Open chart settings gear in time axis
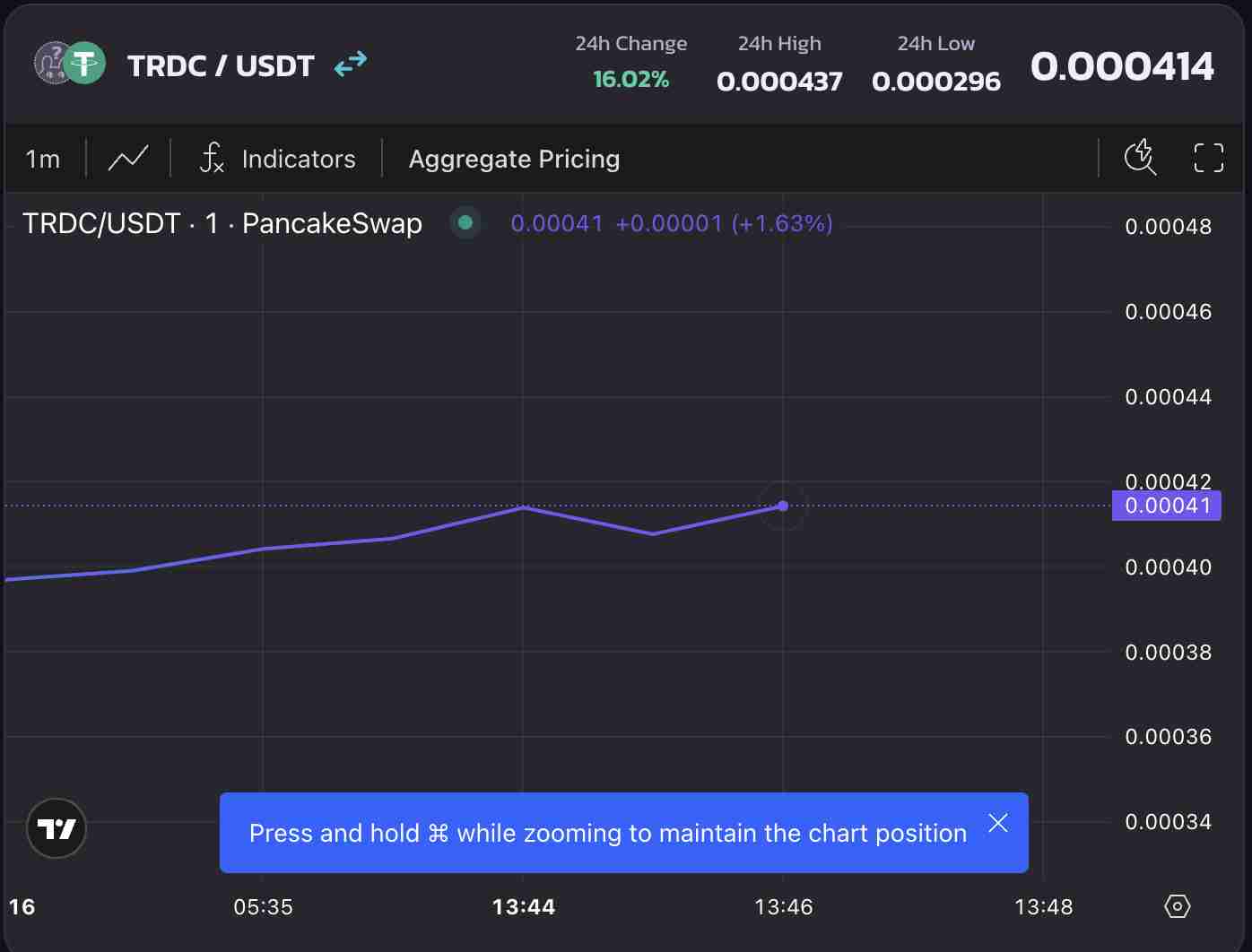1252x952 pixels. (x=1177, y=906)
